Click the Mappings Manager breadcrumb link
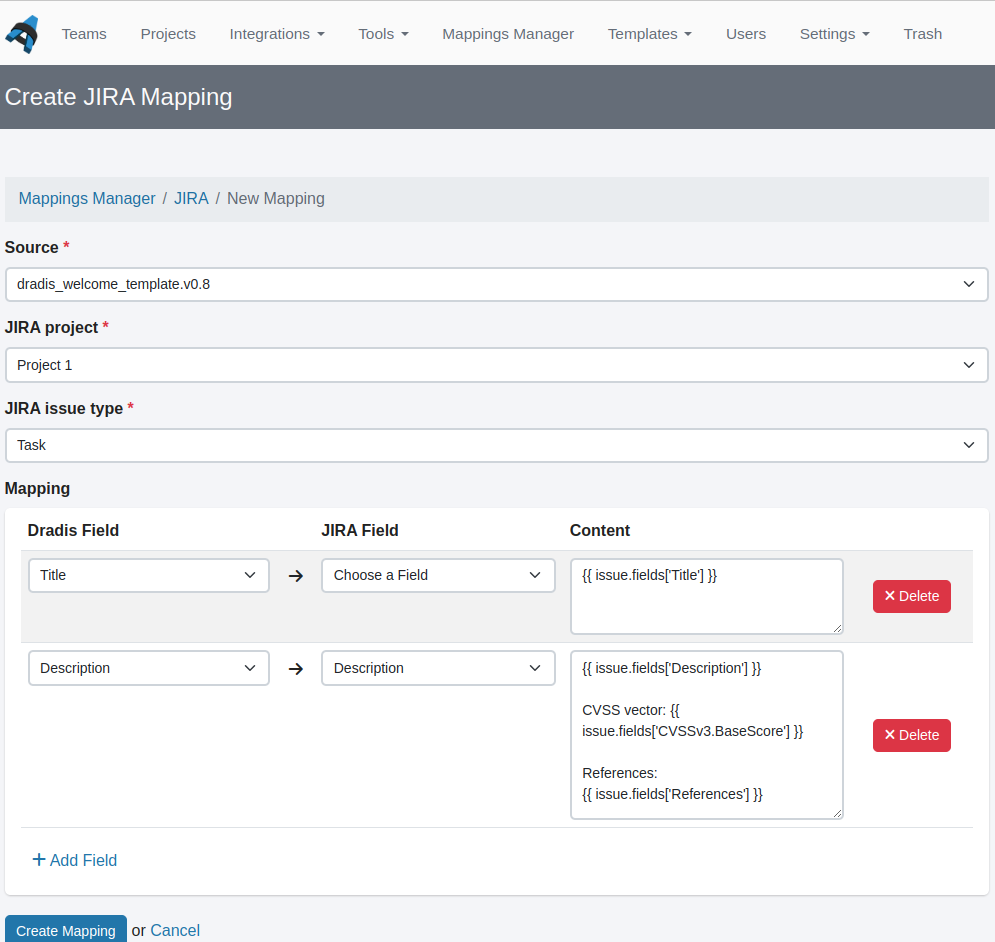Viewport: 995px width, 942px height. coord(86,198)
